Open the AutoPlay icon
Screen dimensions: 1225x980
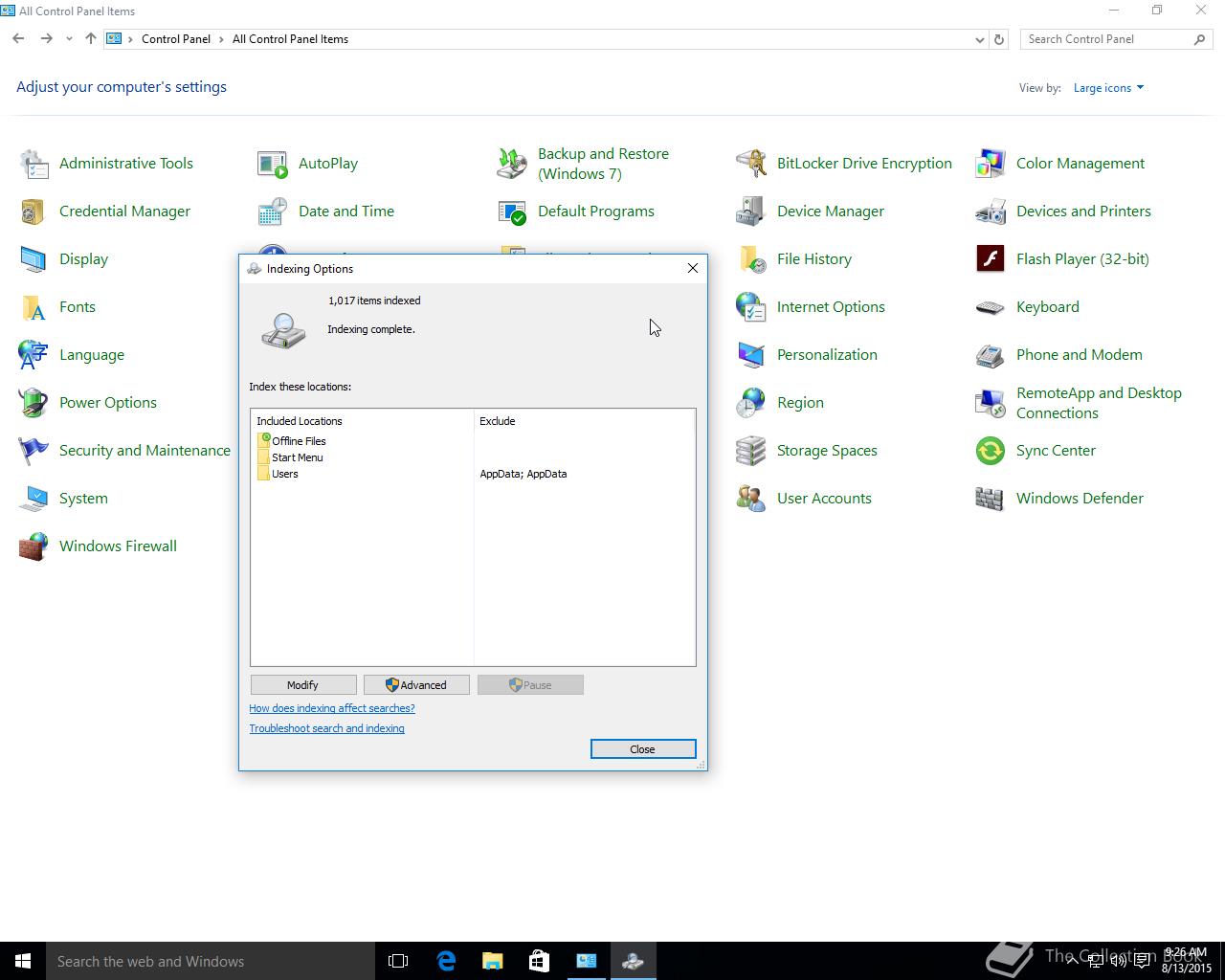coord(273,164)
